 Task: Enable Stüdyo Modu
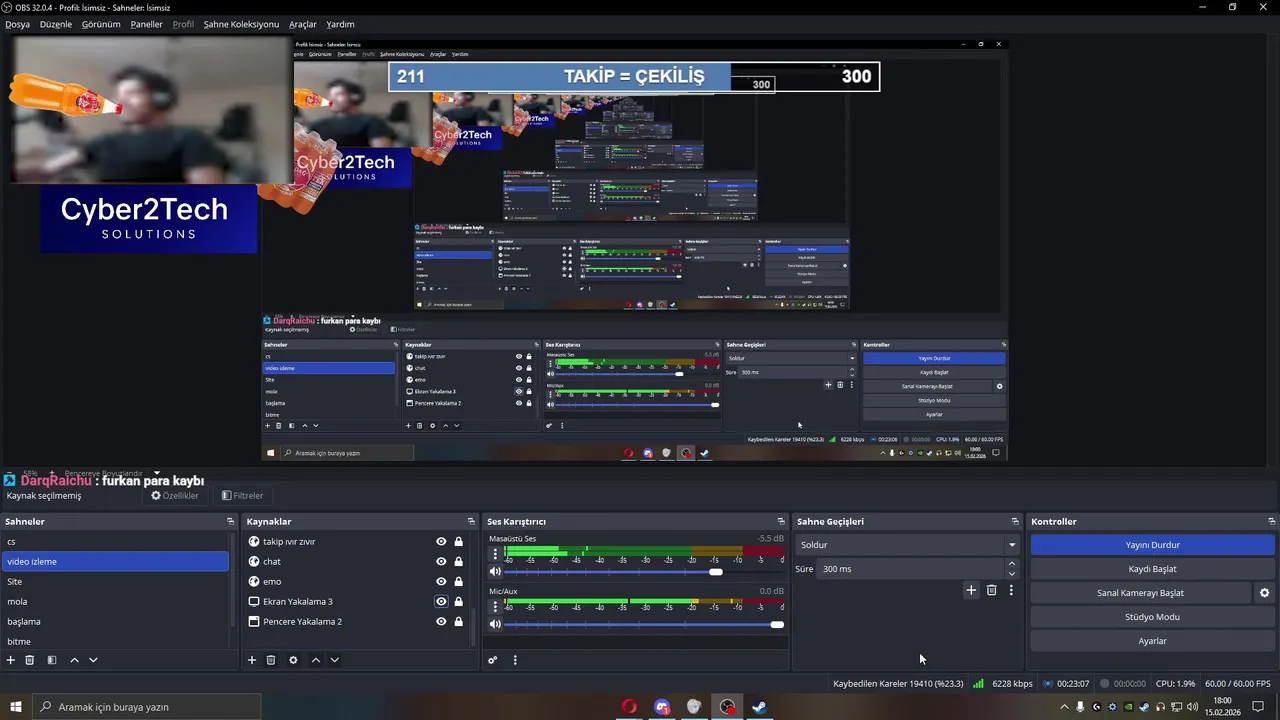1152,617
